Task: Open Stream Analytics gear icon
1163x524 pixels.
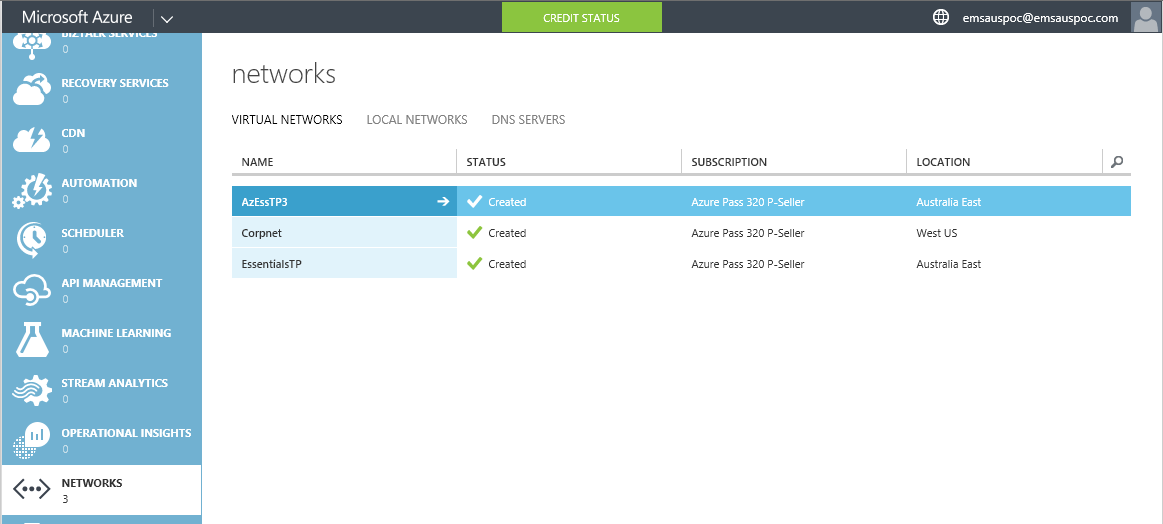Action: point(32,390)
